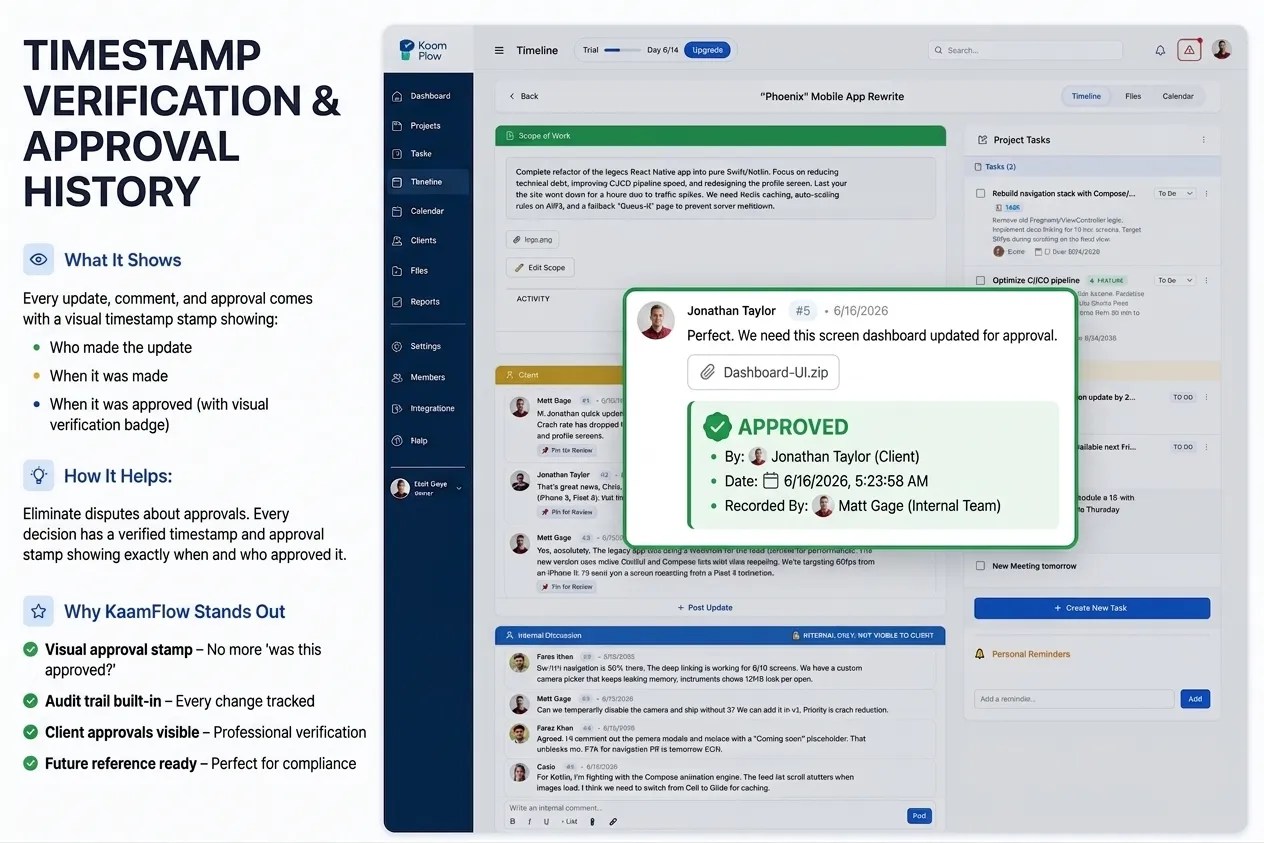Click the Internal Discussion header
The width and height of the screenshot is (1264, 843).
point(720,635)
